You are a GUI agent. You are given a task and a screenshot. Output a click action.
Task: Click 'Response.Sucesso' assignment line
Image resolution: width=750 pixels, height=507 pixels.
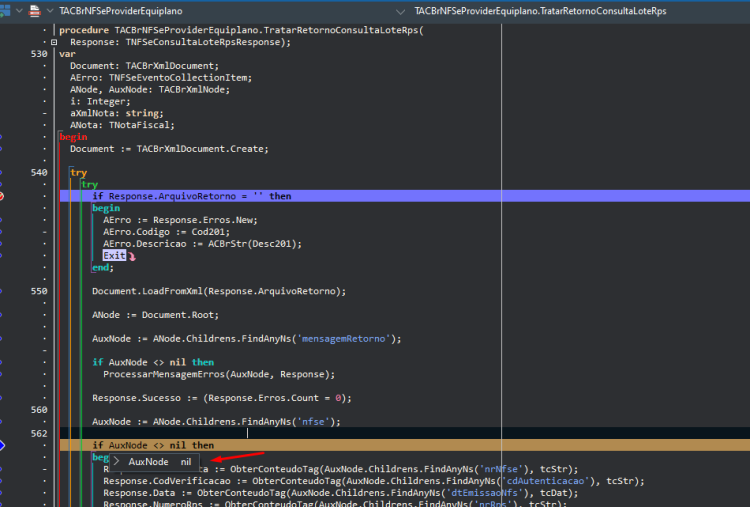222,398
